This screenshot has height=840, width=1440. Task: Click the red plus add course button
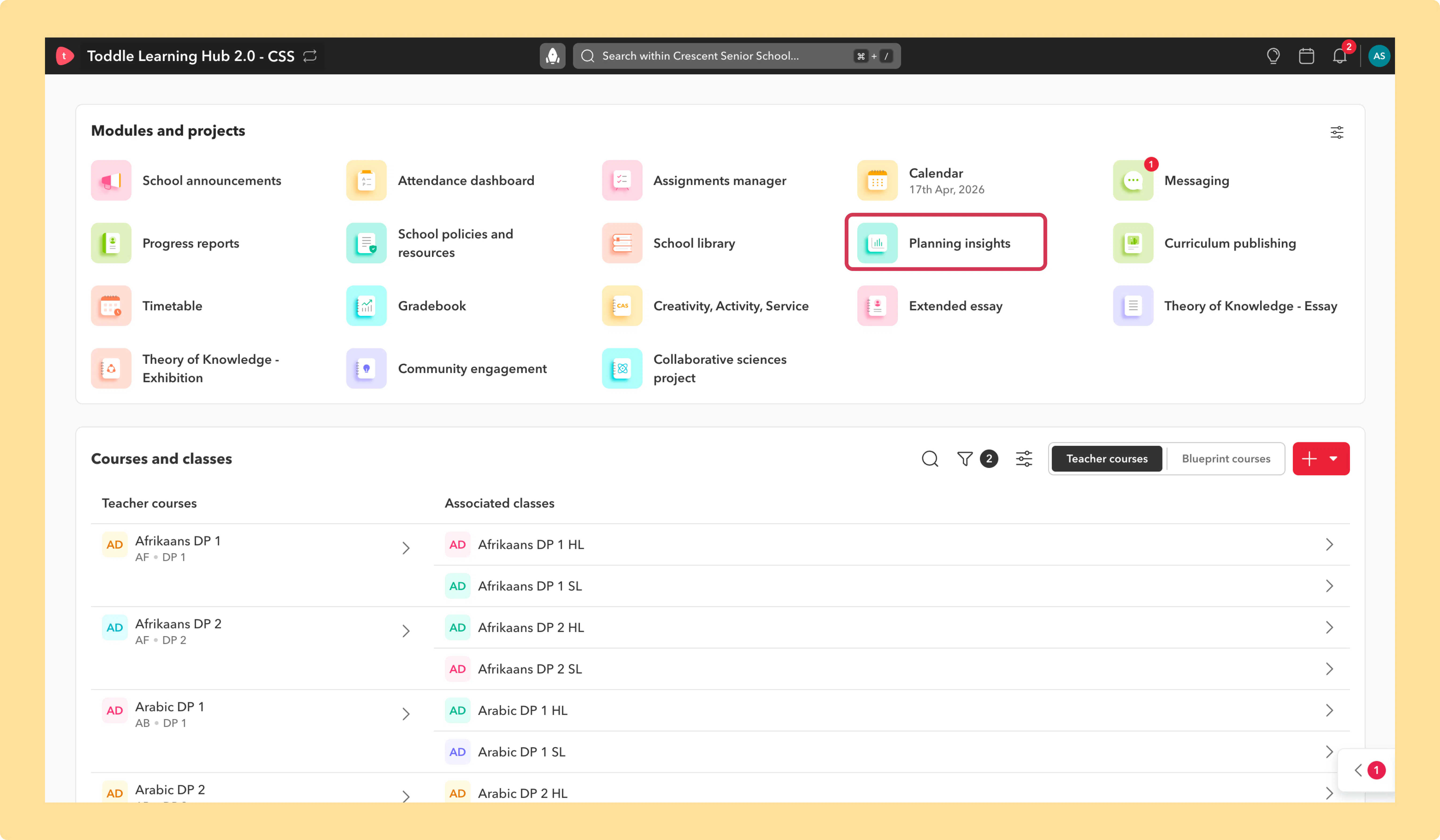point(1309,459)
